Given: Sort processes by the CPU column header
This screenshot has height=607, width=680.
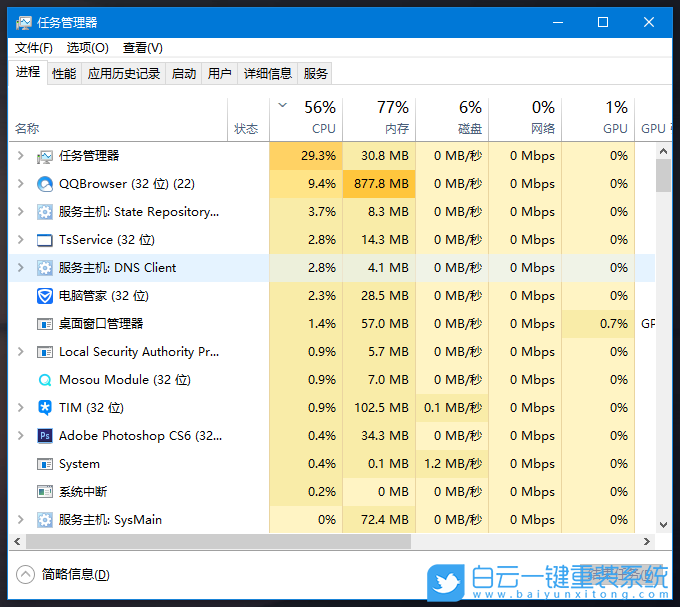Looking at the screenshot, I should pyautogui.click(x=306, y=119).
